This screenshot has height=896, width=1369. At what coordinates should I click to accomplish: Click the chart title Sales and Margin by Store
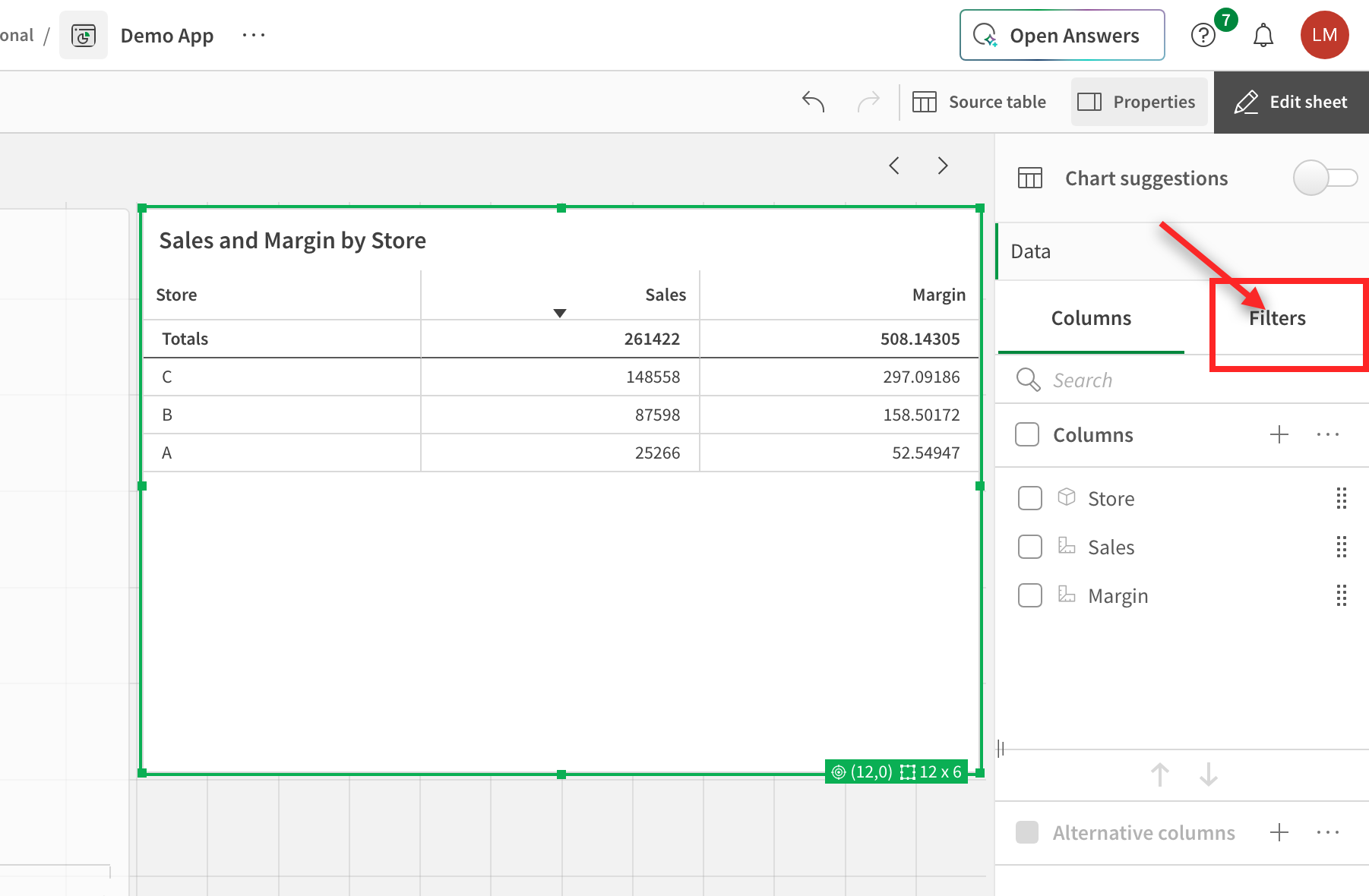click(292, 240)
